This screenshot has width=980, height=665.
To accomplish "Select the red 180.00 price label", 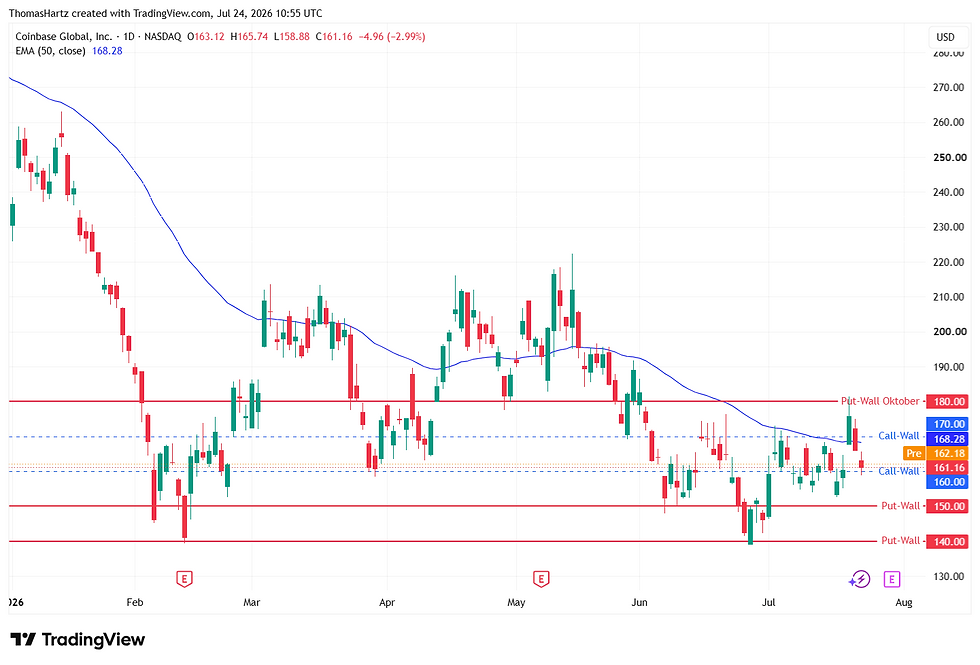I will (x=949, y=401).
